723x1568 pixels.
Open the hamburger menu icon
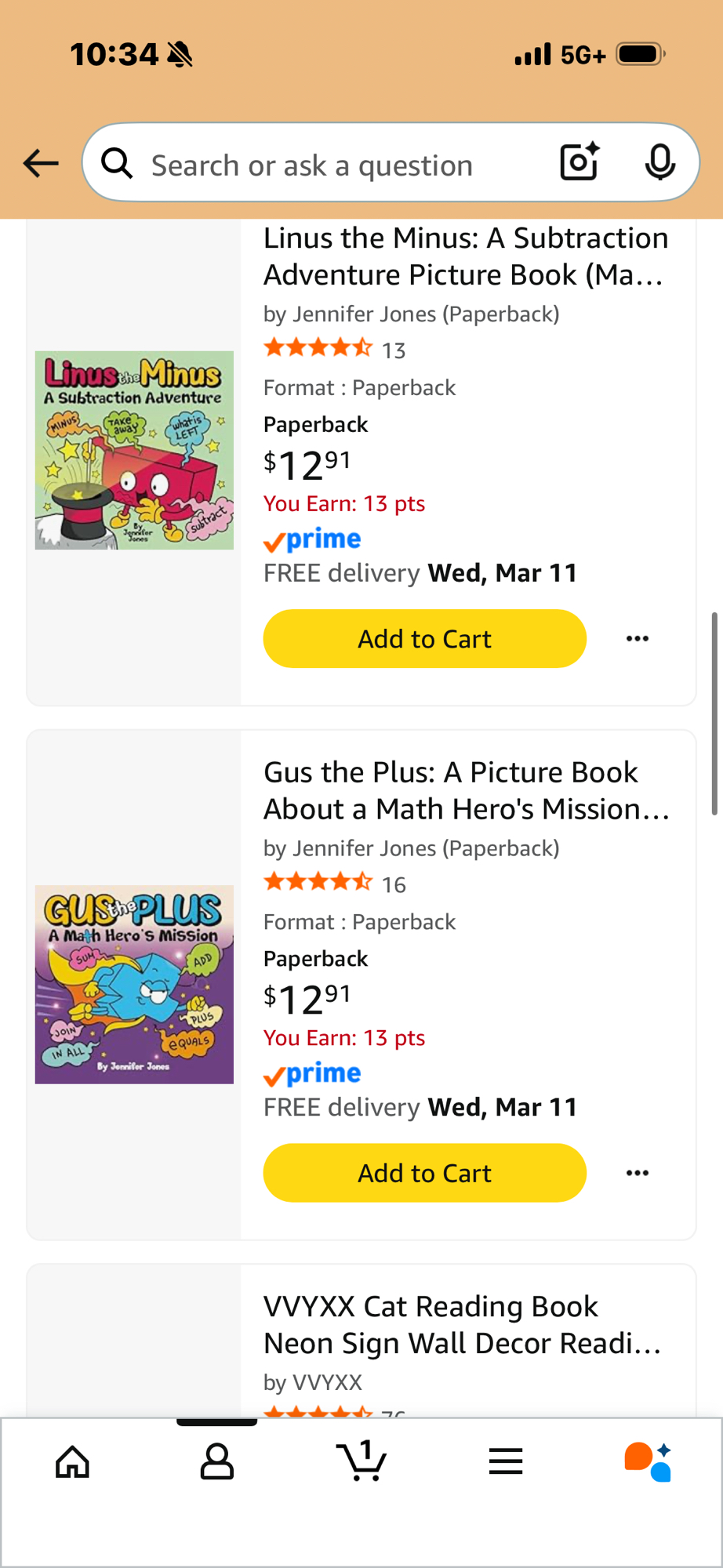pyautogui.click(x=506, y=1461)
